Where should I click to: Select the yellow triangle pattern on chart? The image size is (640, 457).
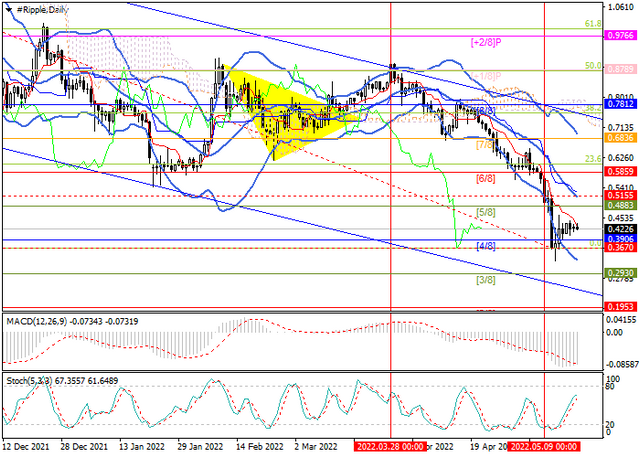coord(286,116)
